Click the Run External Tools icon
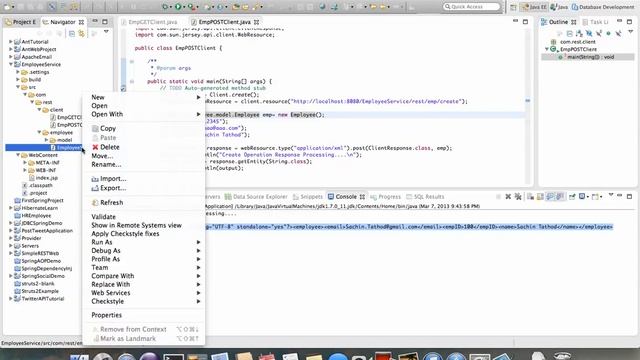640x360 pixels. pos(191,7)
